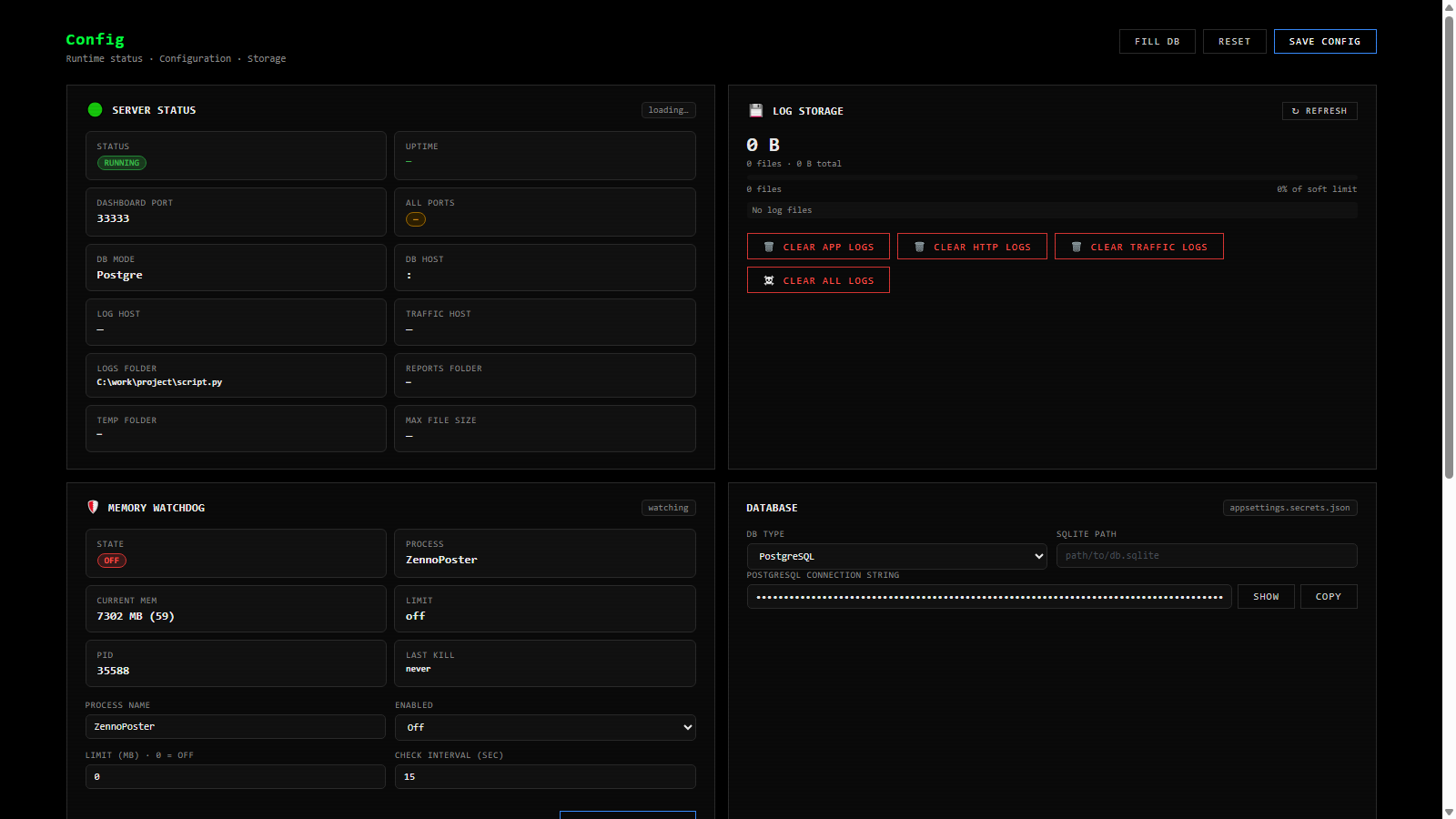Click the No log files row

(x=1052, y=210)
